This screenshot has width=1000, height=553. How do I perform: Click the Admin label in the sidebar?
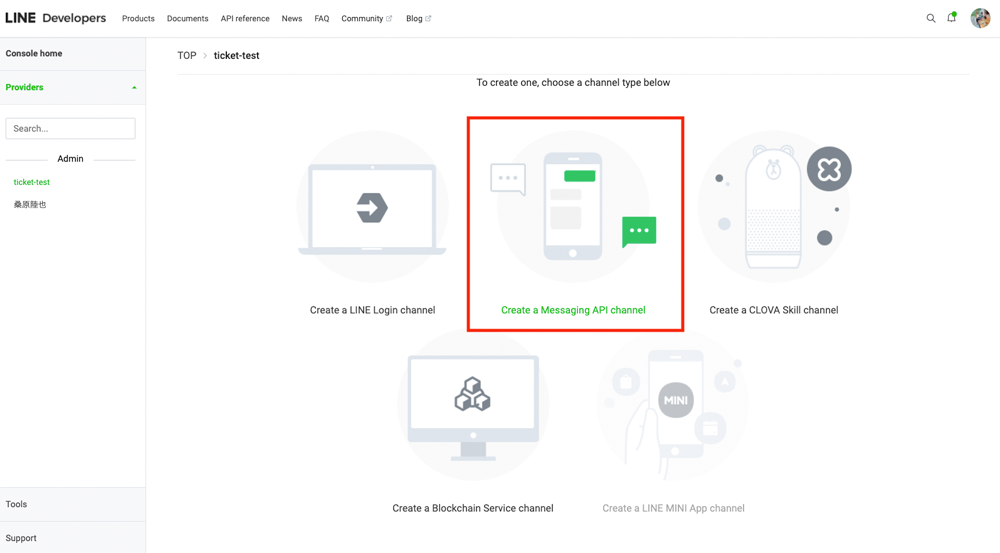70,159
